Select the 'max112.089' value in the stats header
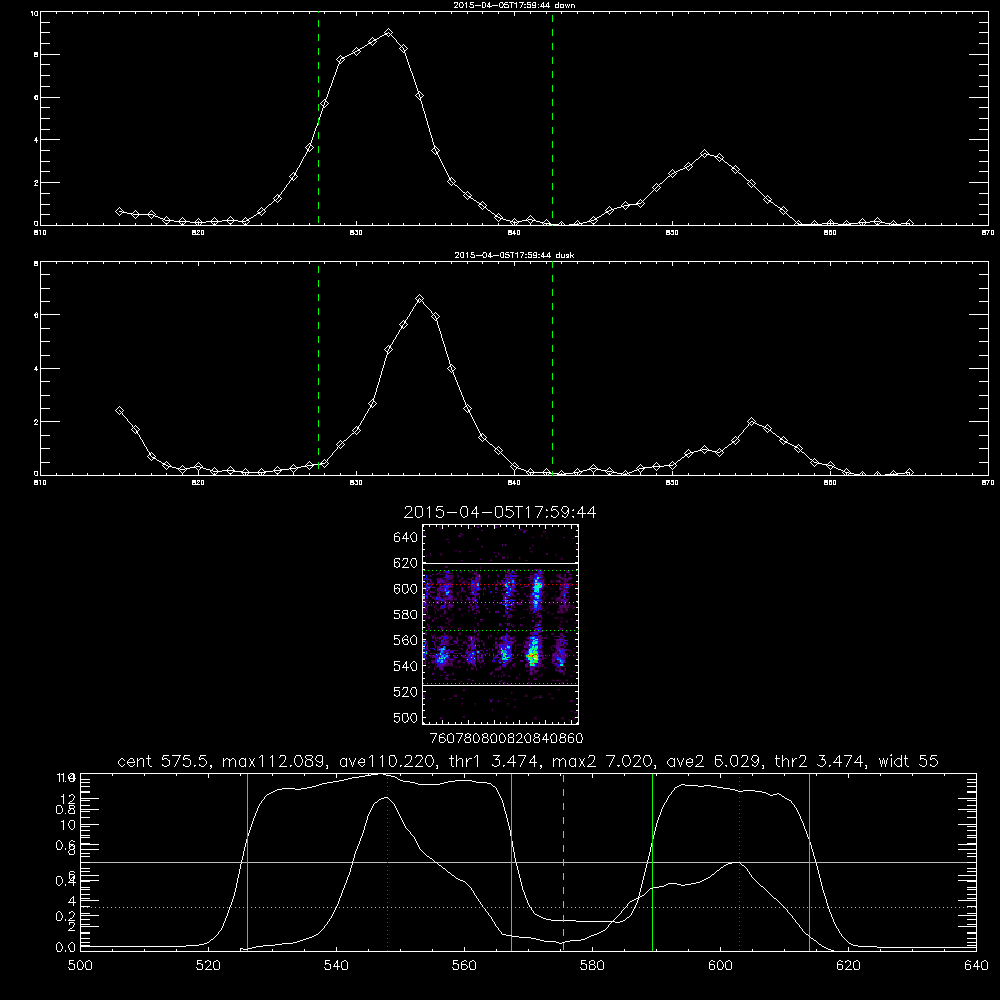Viewport: 1000px width, 1000px height. click(276, 761)
